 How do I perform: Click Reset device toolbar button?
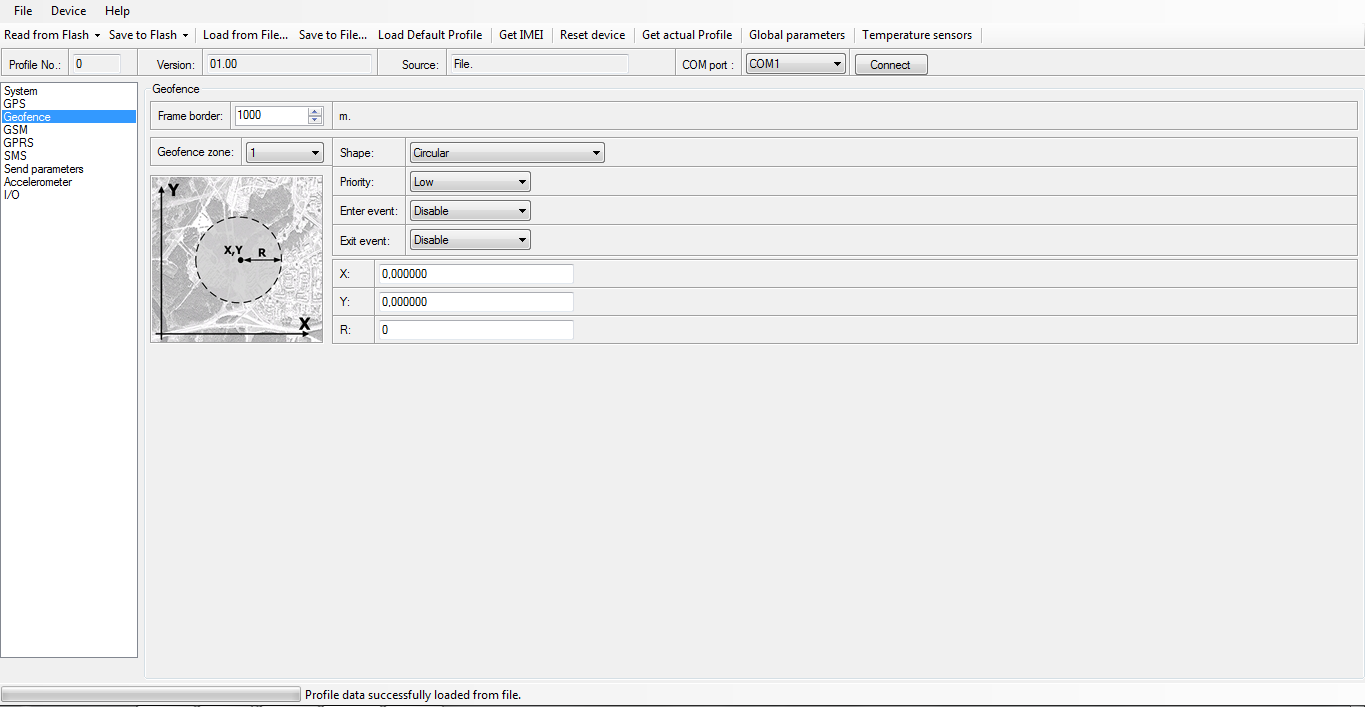[x=592, y=35]
